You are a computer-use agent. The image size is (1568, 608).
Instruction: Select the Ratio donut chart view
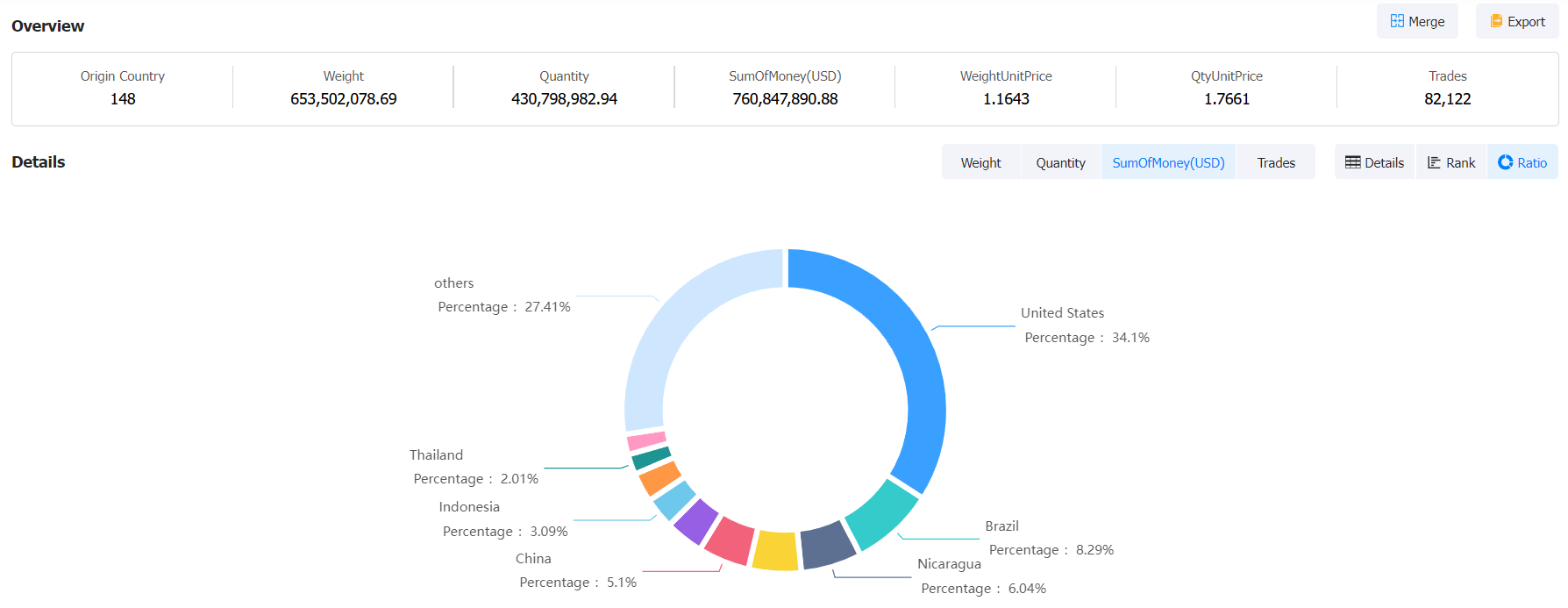click(x=1522, y=162)
